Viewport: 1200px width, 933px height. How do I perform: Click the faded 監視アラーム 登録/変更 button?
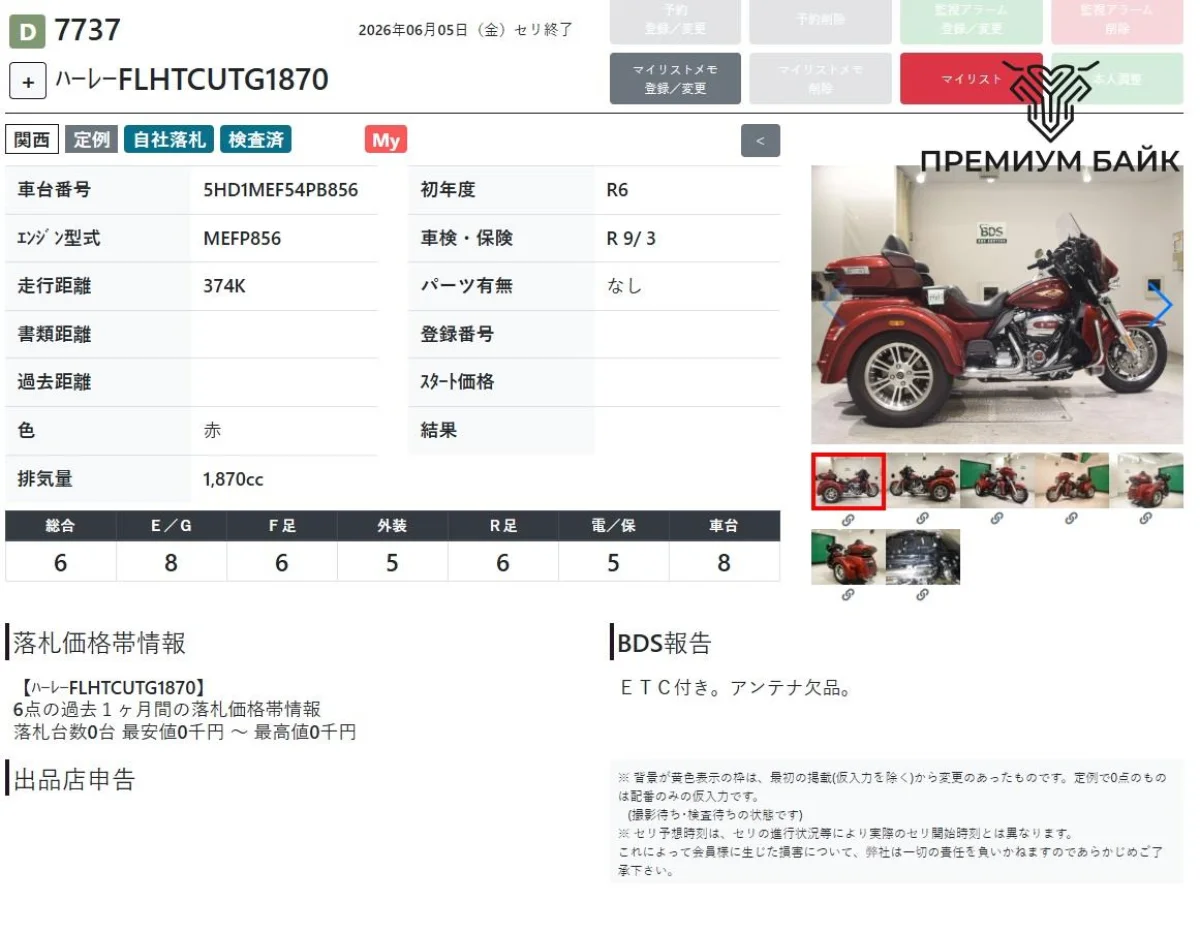pos(971,20)
